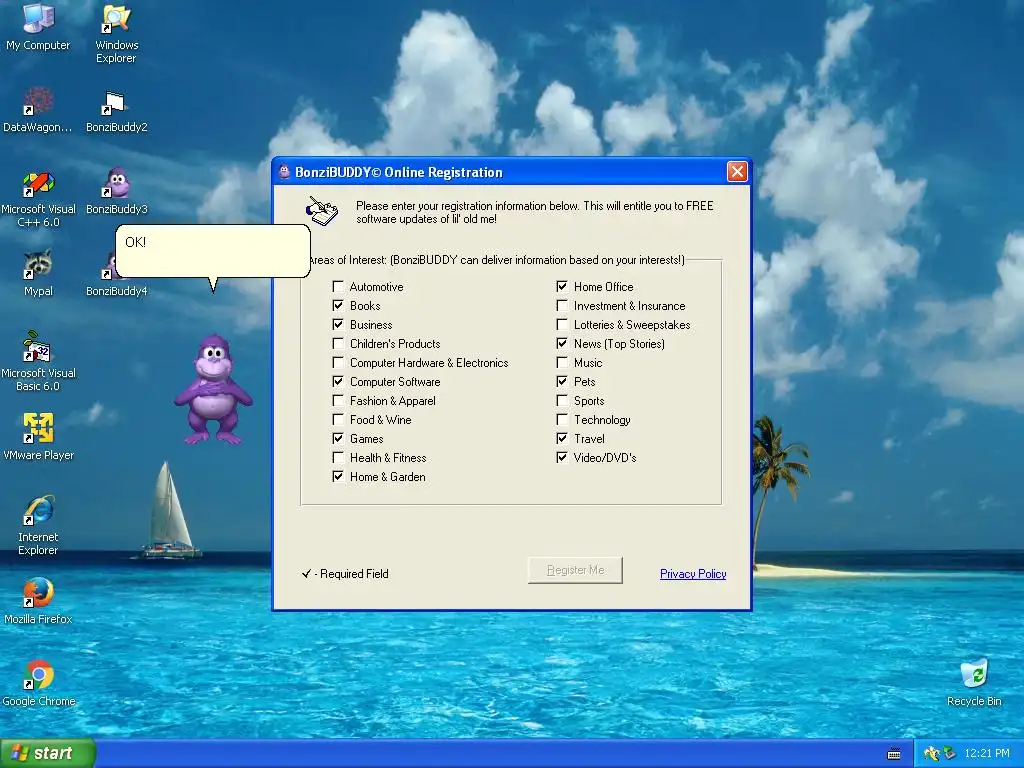The height and width of the screenshot is (768, 1024).
Task: Click the first system tray icon
Action: (x=931, y=754)
